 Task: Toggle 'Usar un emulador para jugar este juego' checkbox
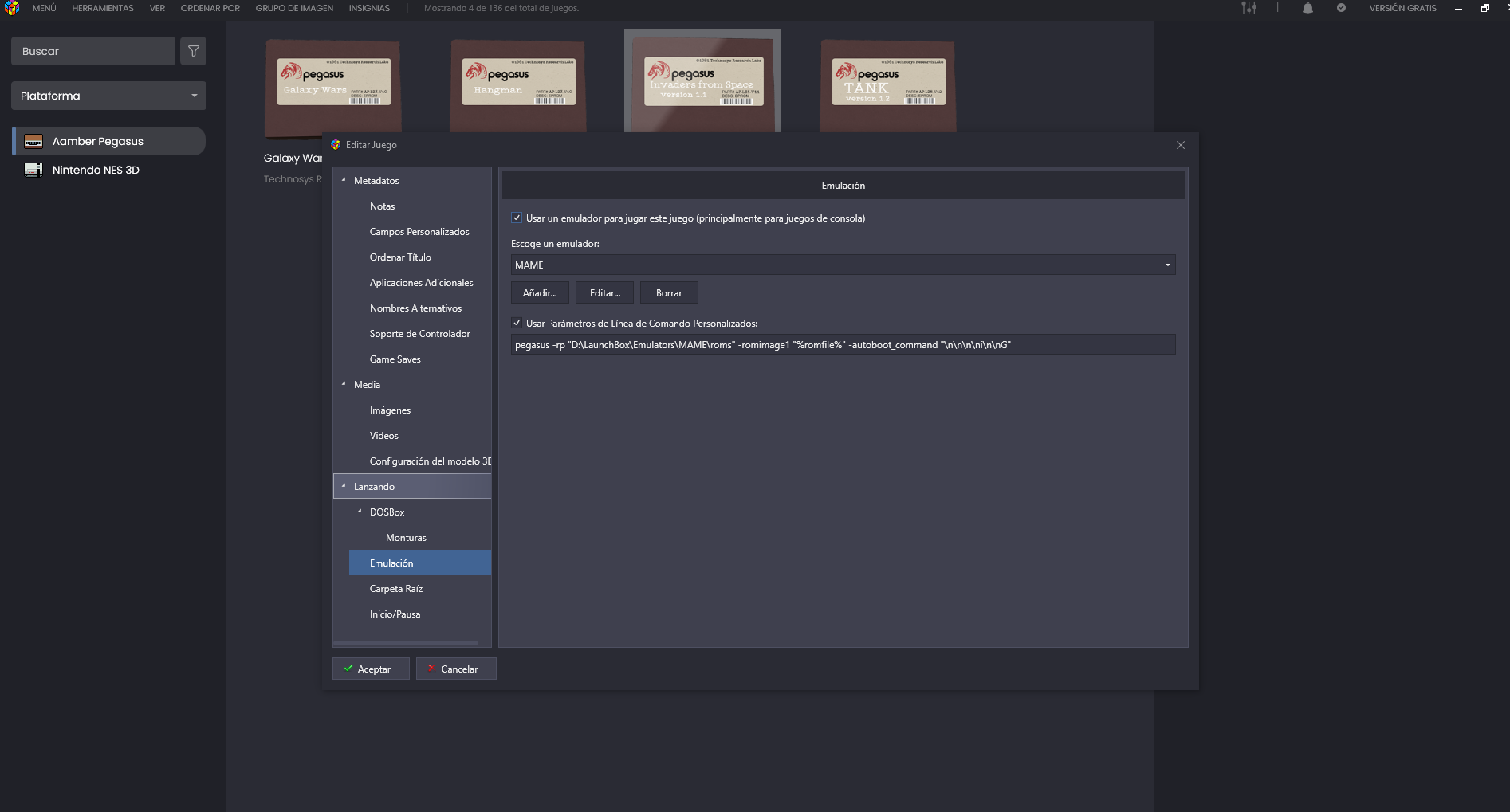pyautogui.click(x=517, y=218)
